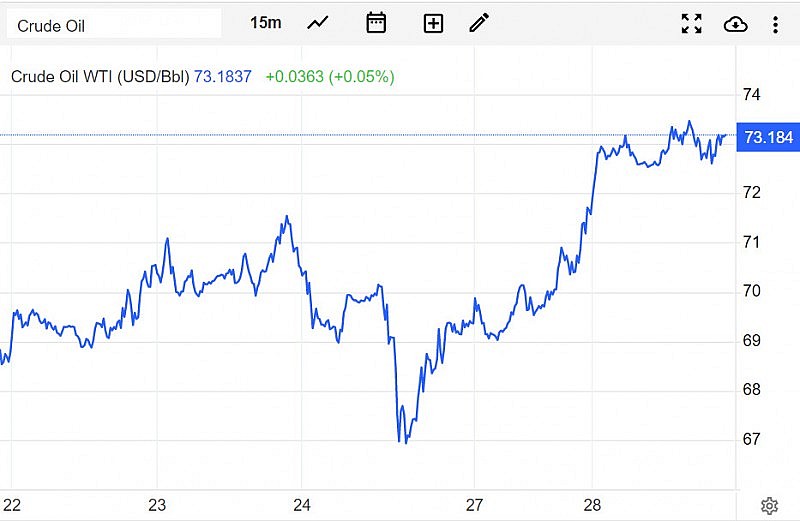This screenshot has width=800, height=521.
Task: Select the pencil drawing tool
Action: pyautogui.click(x=480, y=23)
